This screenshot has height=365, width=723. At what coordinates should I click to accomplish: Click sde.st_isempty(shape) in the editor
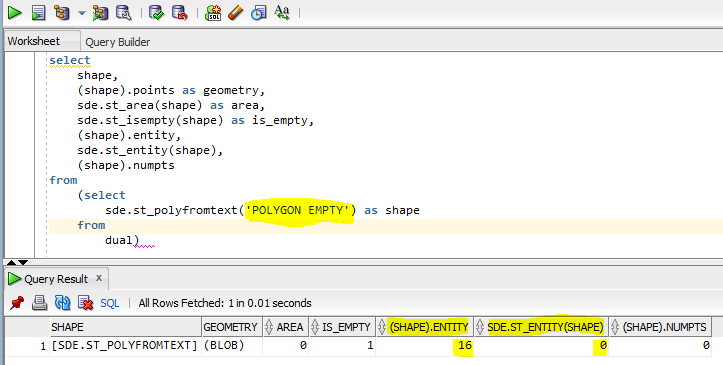point(150,120)
